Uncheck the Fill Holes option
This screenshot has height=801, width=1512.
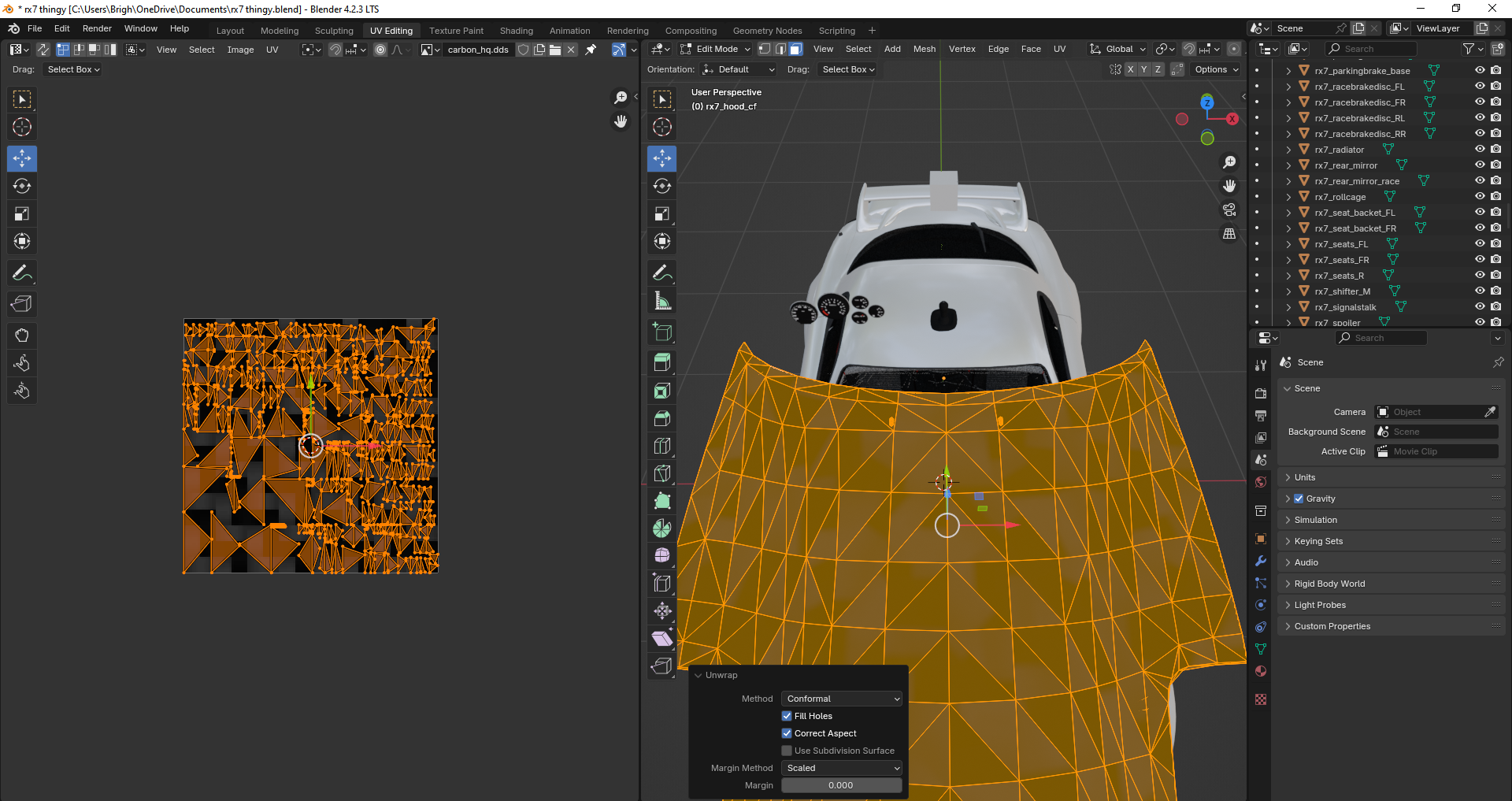pyautogui.click(x=787, y=716)
